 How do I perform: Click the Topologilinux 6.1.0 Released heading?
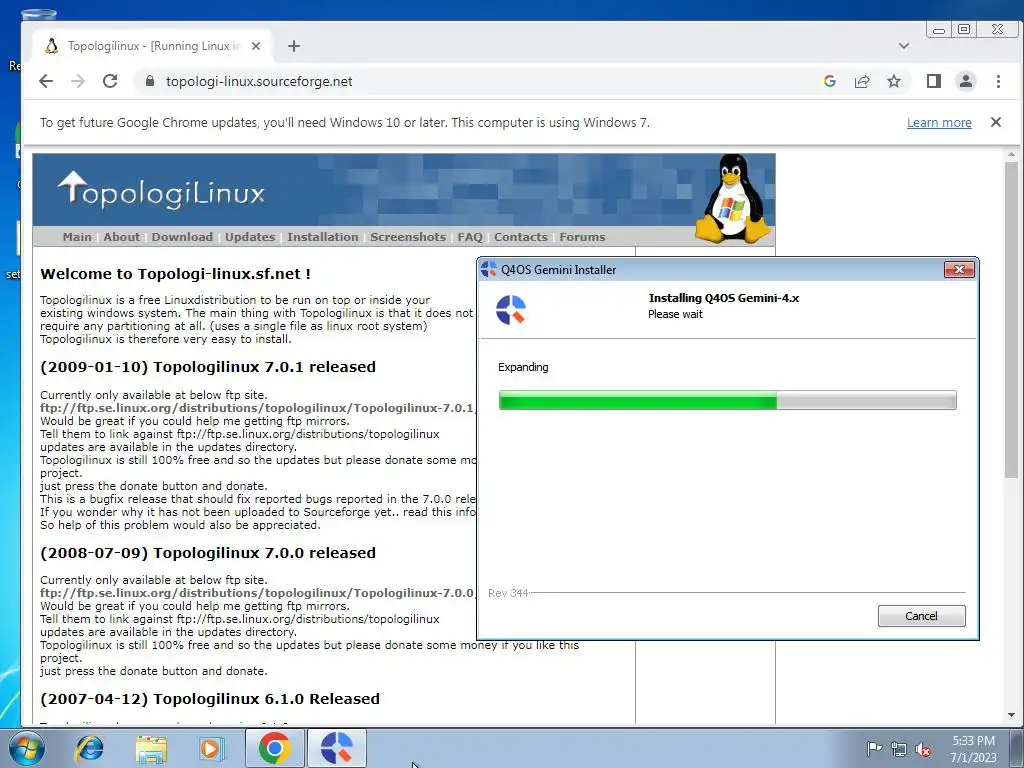tap(210, 699)
